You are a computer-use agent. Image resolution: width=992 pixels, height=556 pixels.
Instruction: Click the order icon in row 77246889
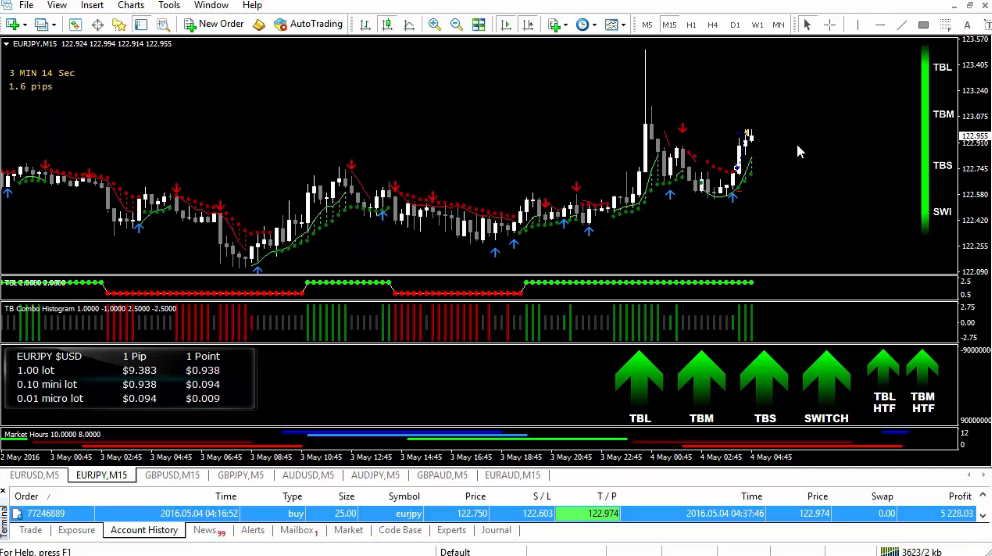click(x=18, y=514)
